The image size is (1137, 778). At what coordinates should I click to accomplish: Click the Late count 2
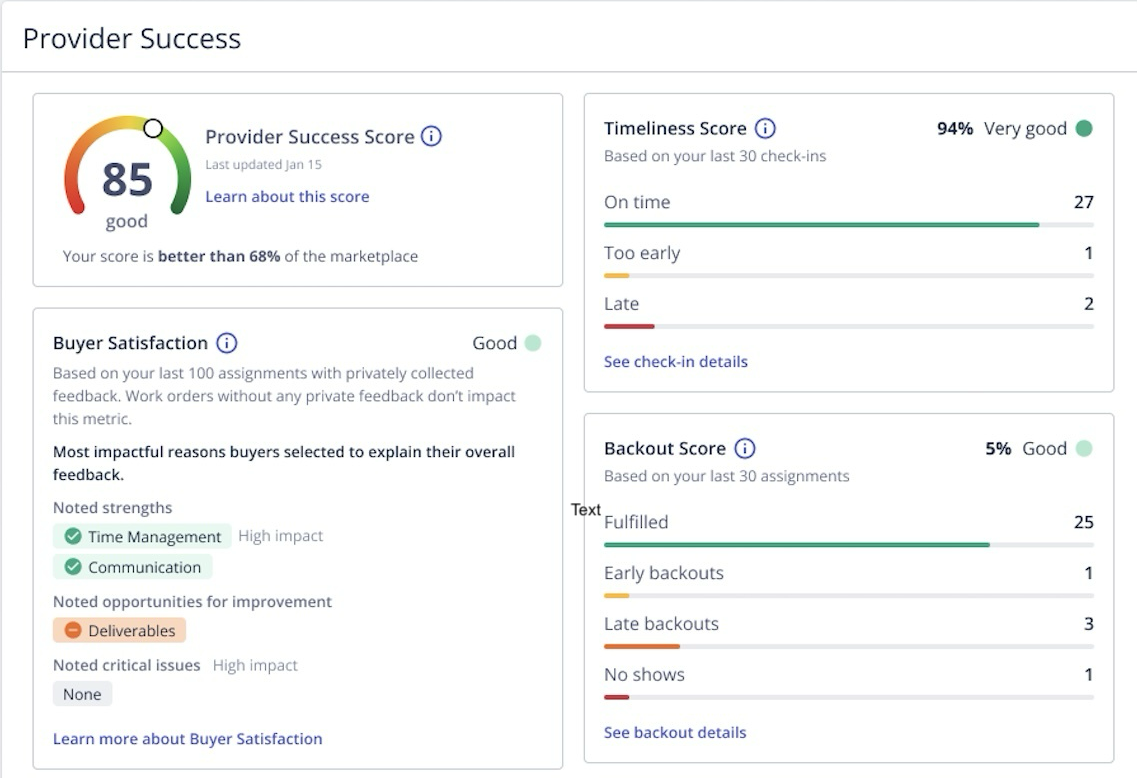pos(1088,304)
